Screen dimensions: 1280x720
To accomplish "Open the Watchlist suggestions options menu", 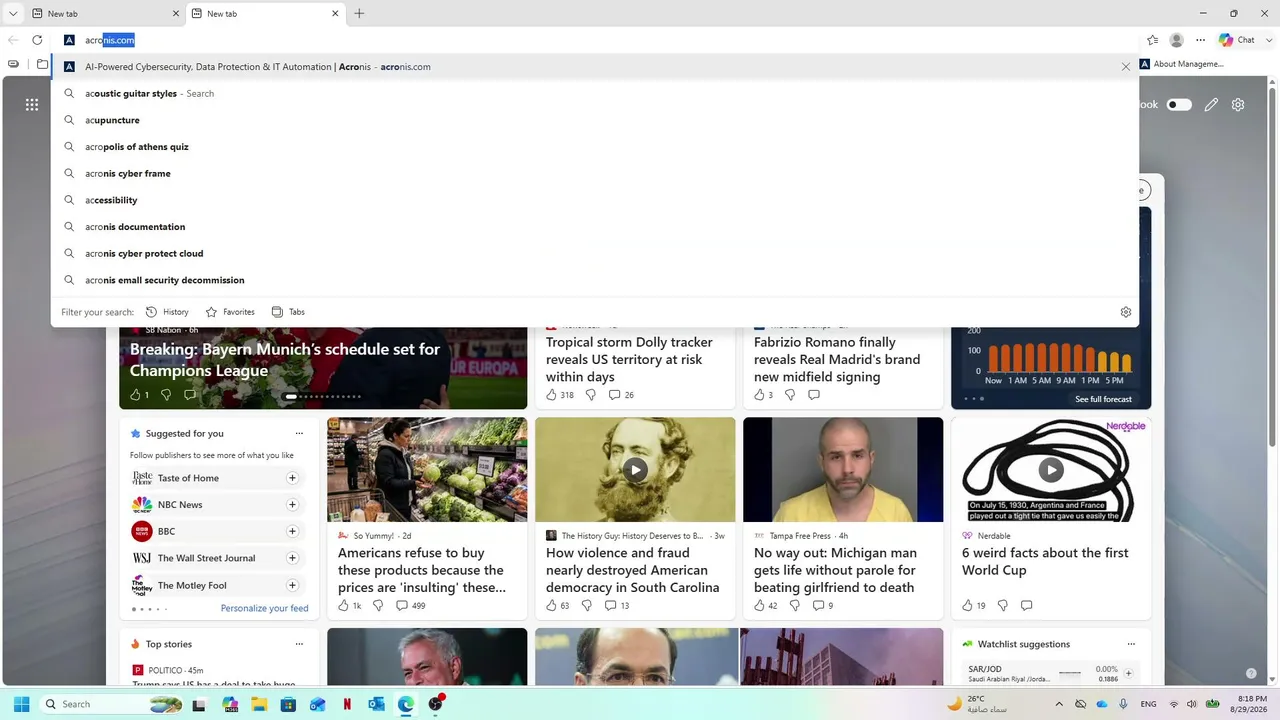I will click(x=1131, y=645).
